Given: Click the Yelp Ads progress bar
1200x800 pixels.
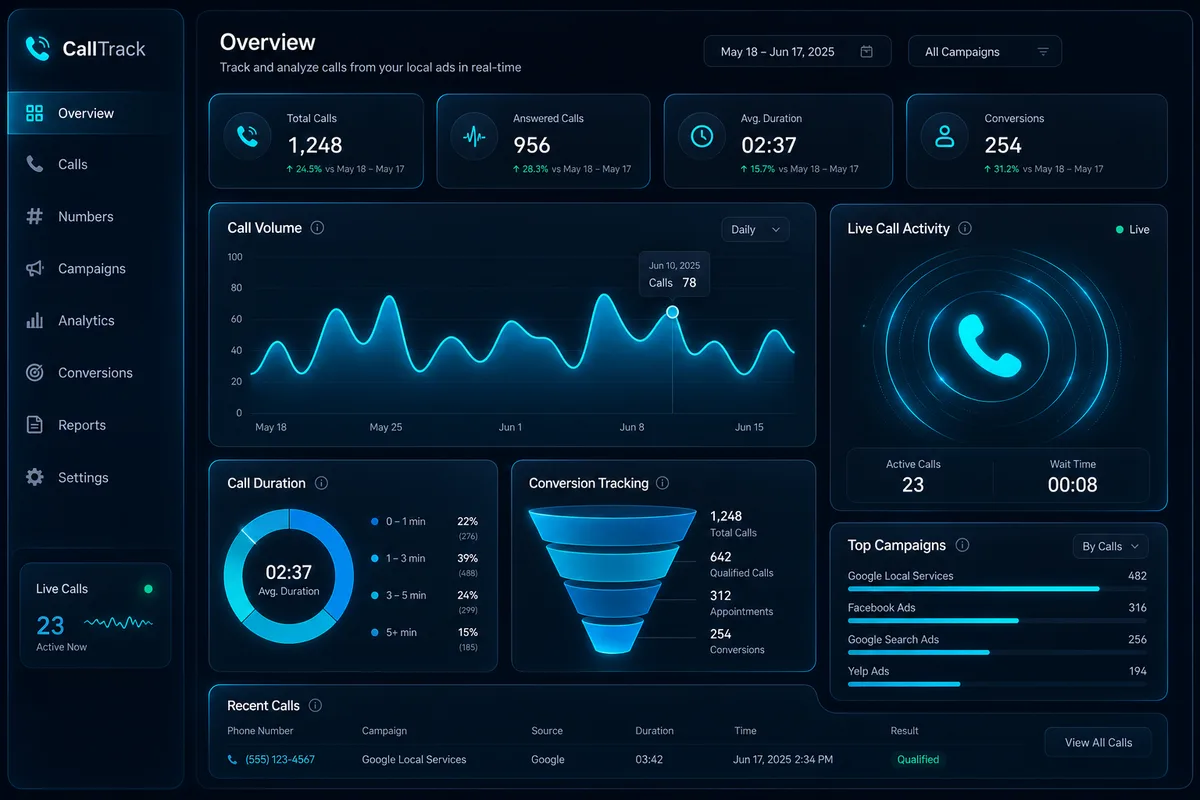Looking at the screenshot, I should (997, 684).
